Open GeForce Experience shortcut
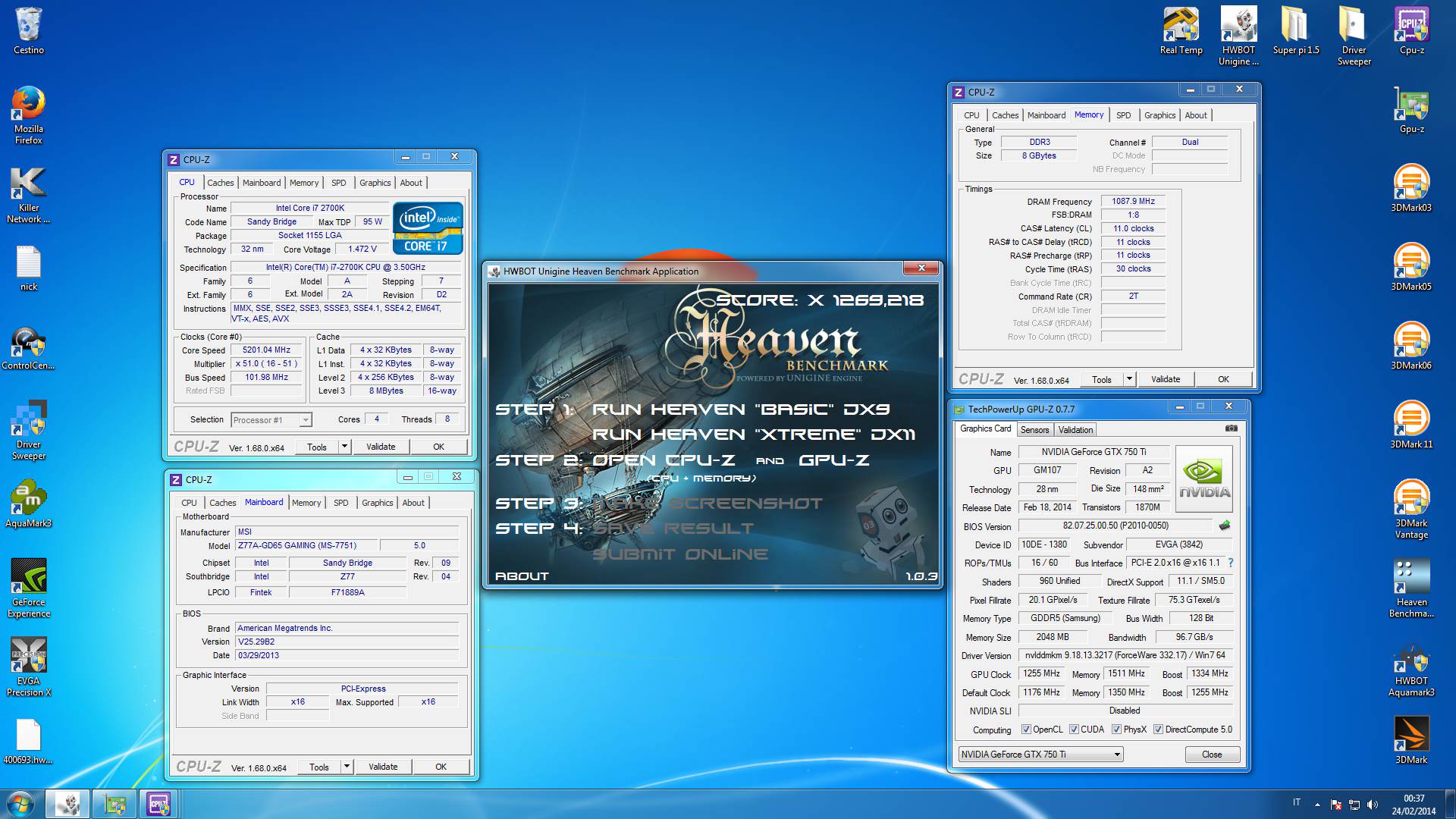 (x=29, y=588)
